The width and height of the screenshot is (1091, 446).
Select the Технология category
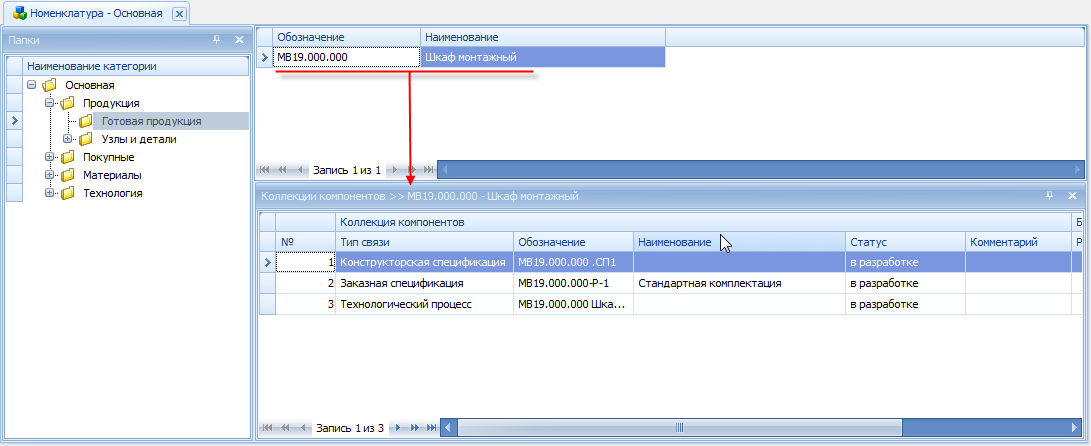[113, 193]
